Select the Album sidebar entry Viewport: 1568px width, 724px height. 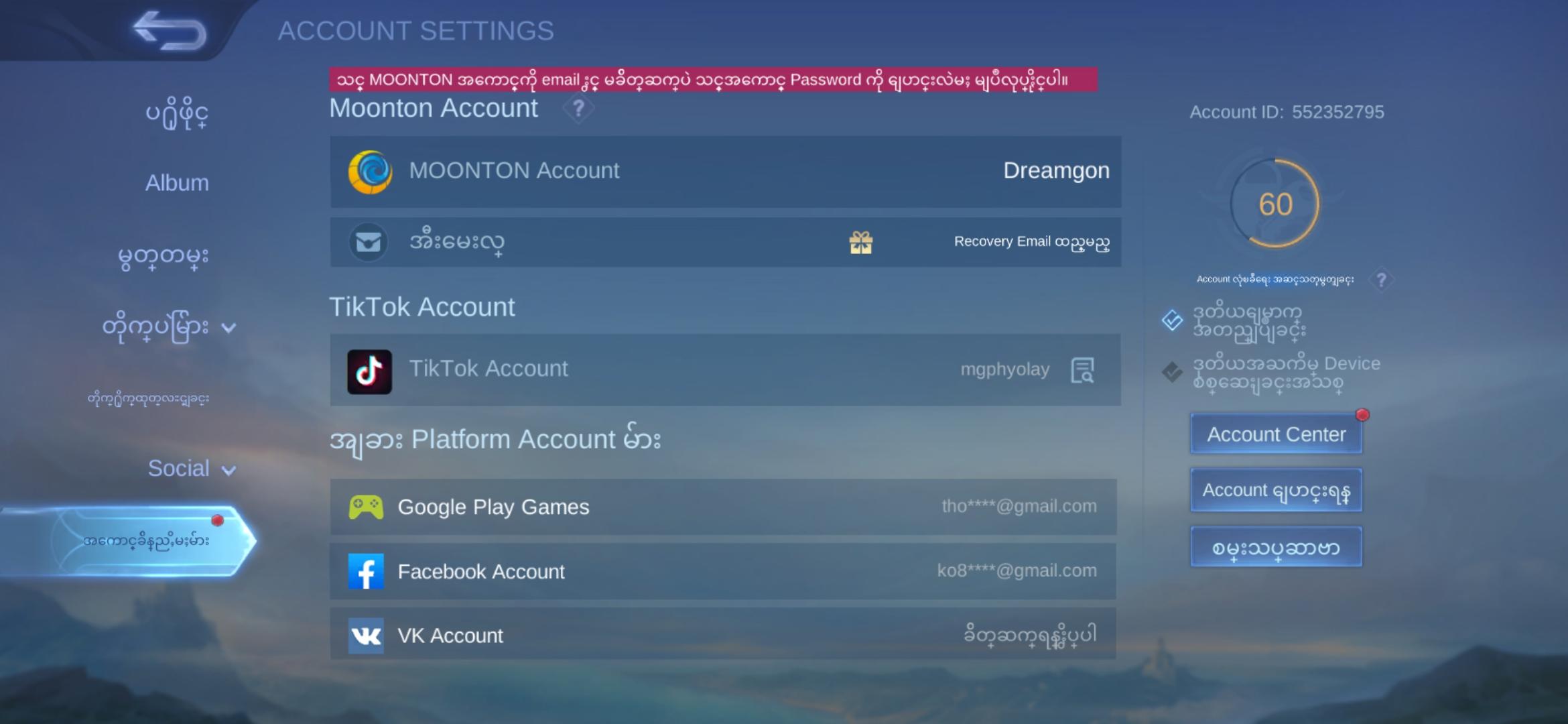(x=176, y=182)
